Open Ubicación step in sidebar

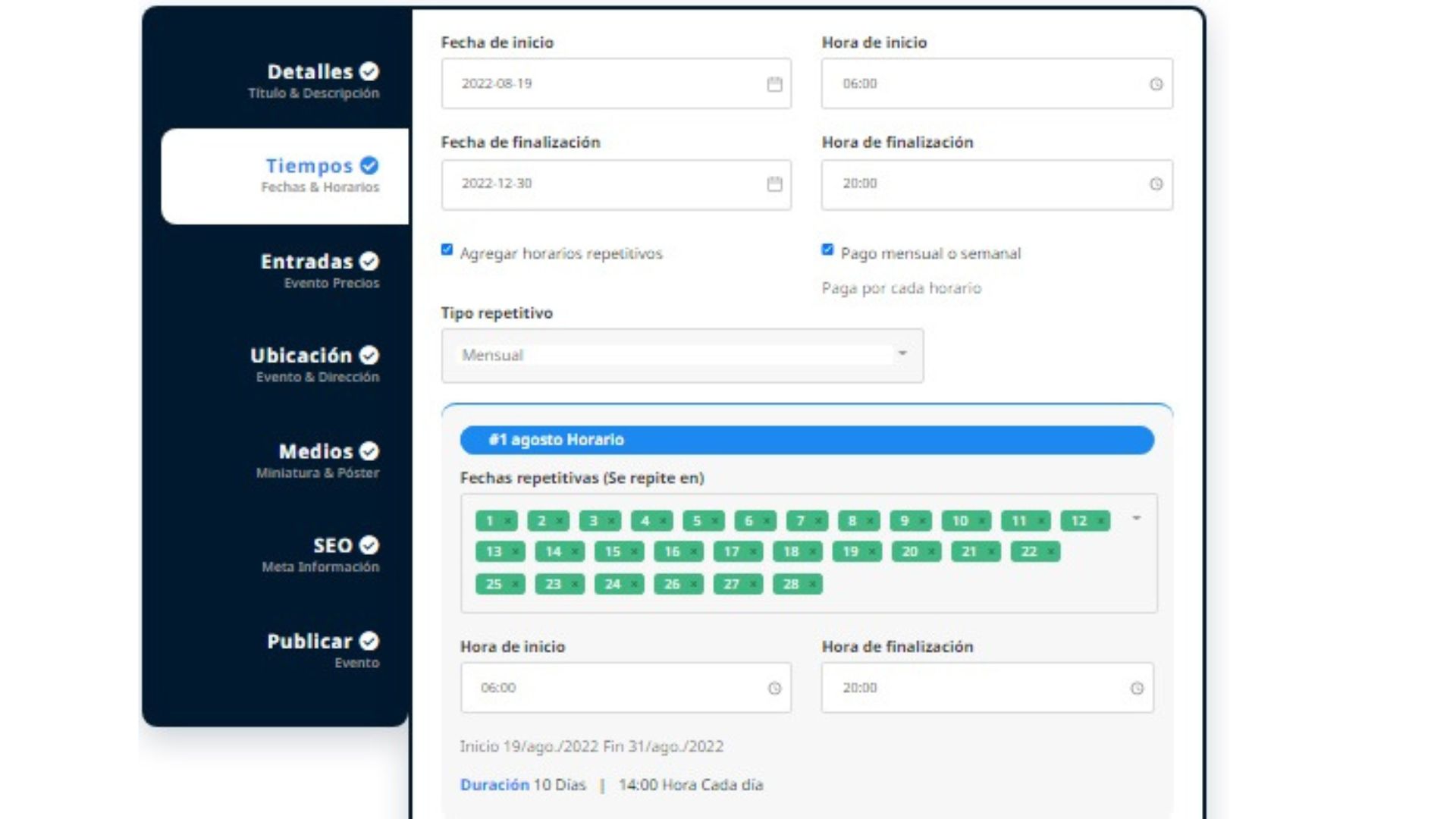(314, 363)
